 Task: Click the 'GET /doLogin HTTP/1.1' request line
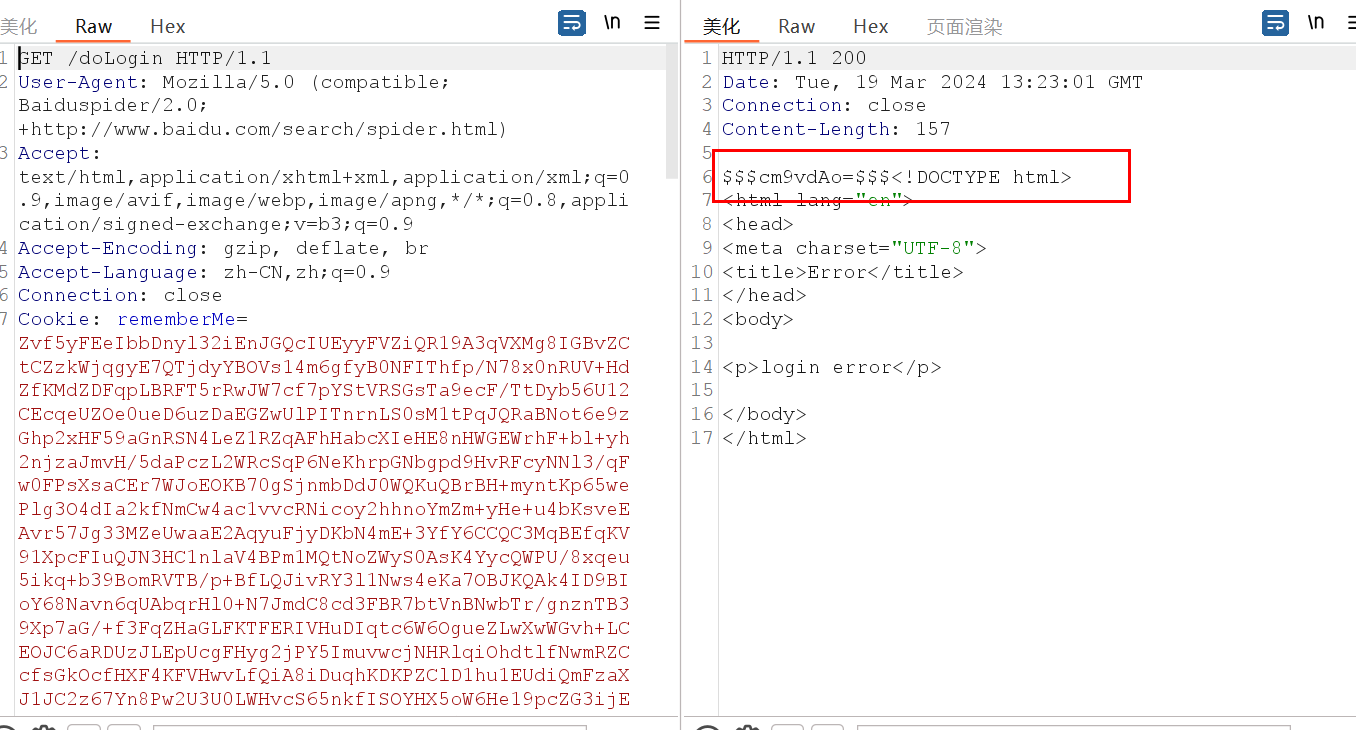[144, 58]
